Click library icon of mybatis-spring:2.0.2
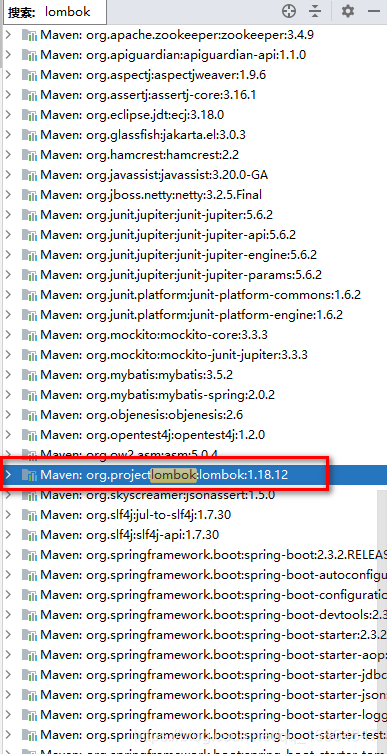The image size is (387, 754). click(x=29, y=395)
